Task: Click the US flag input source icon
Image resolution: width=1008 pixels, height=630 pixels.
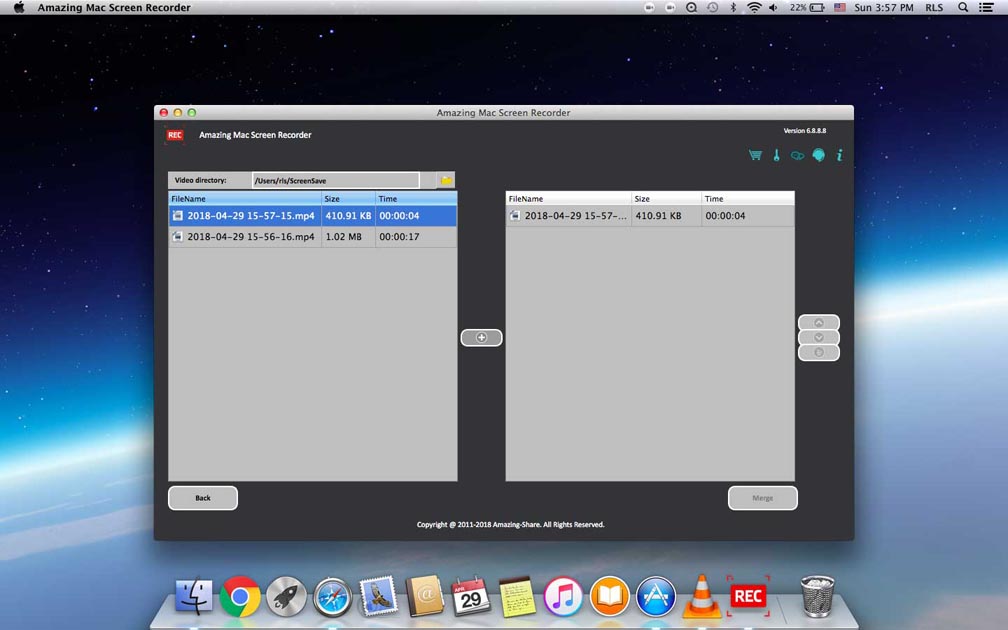Action: [840, 8]
